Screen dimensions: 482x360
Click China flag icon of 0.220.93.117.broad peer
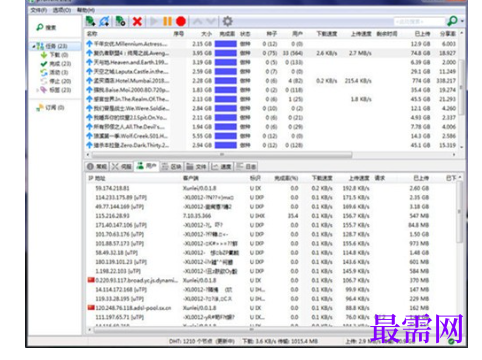91,280
